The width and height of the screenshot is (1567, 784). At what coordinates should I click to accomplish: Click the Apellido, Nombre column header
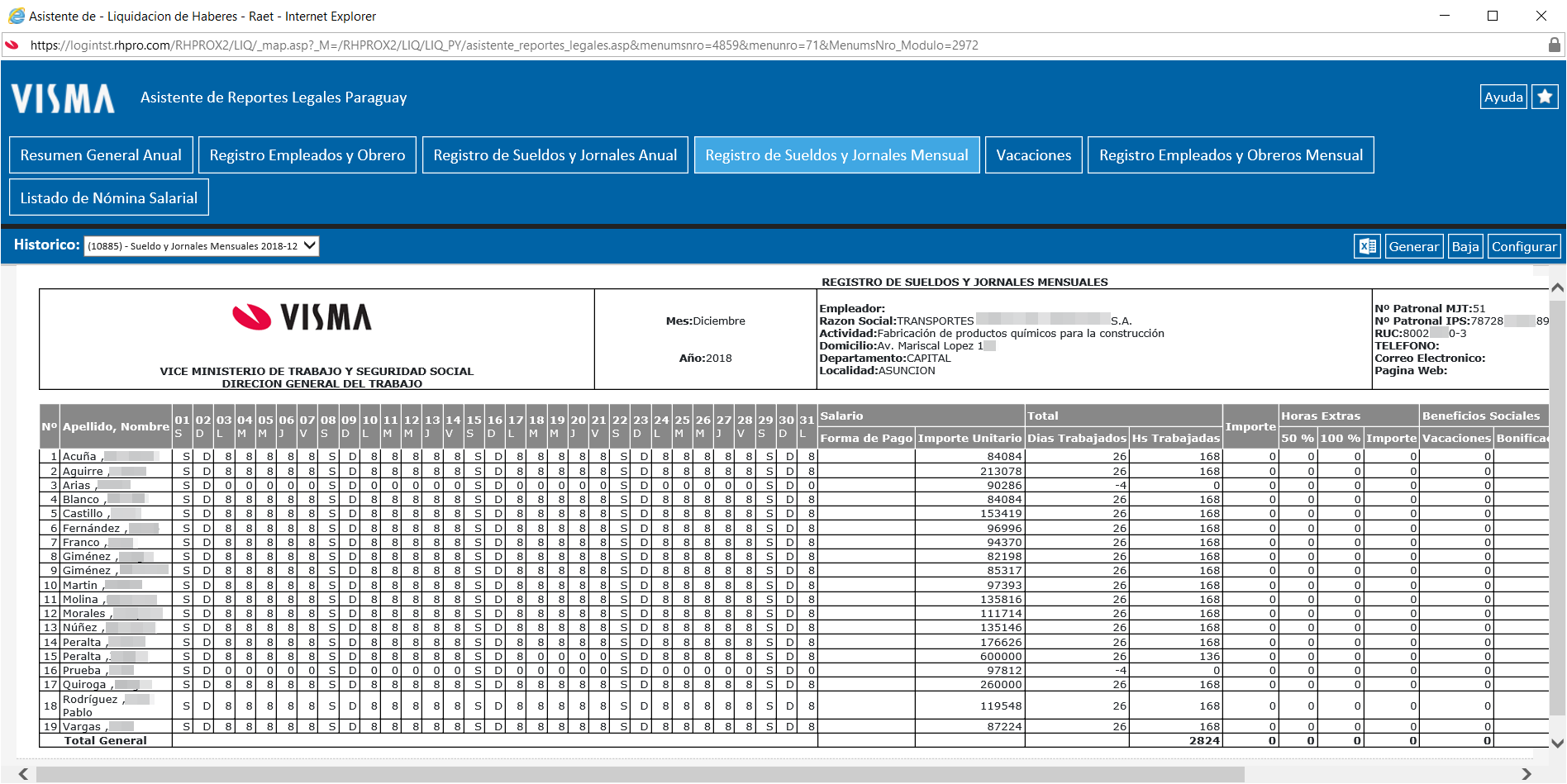[x=117, y=426]
